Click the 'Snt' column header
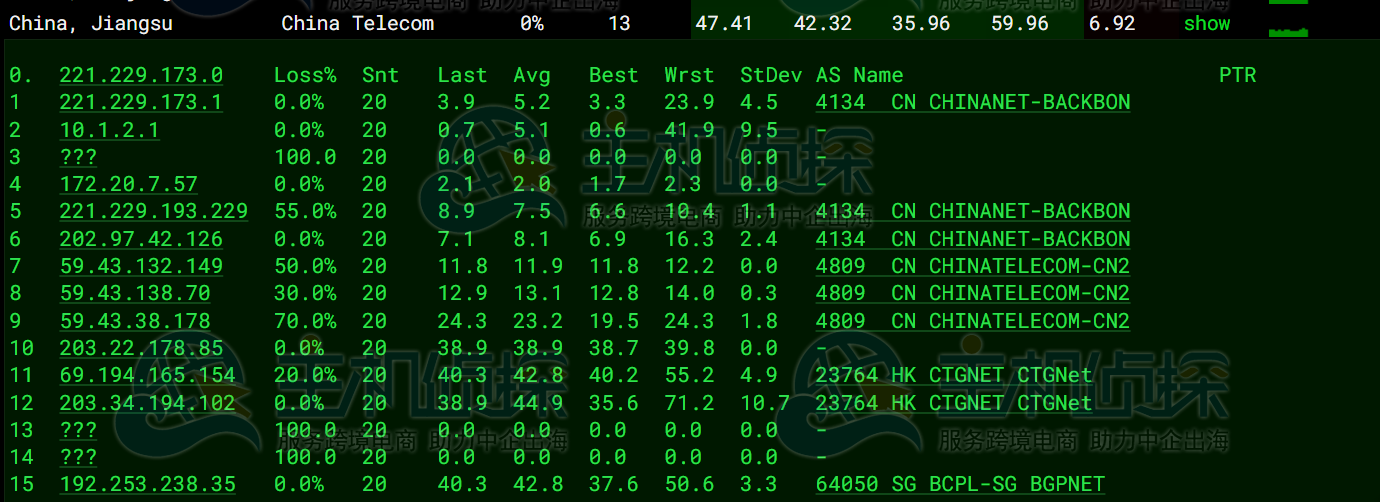The width and height of the screenshot is (1380, 502). pos(380,75)
